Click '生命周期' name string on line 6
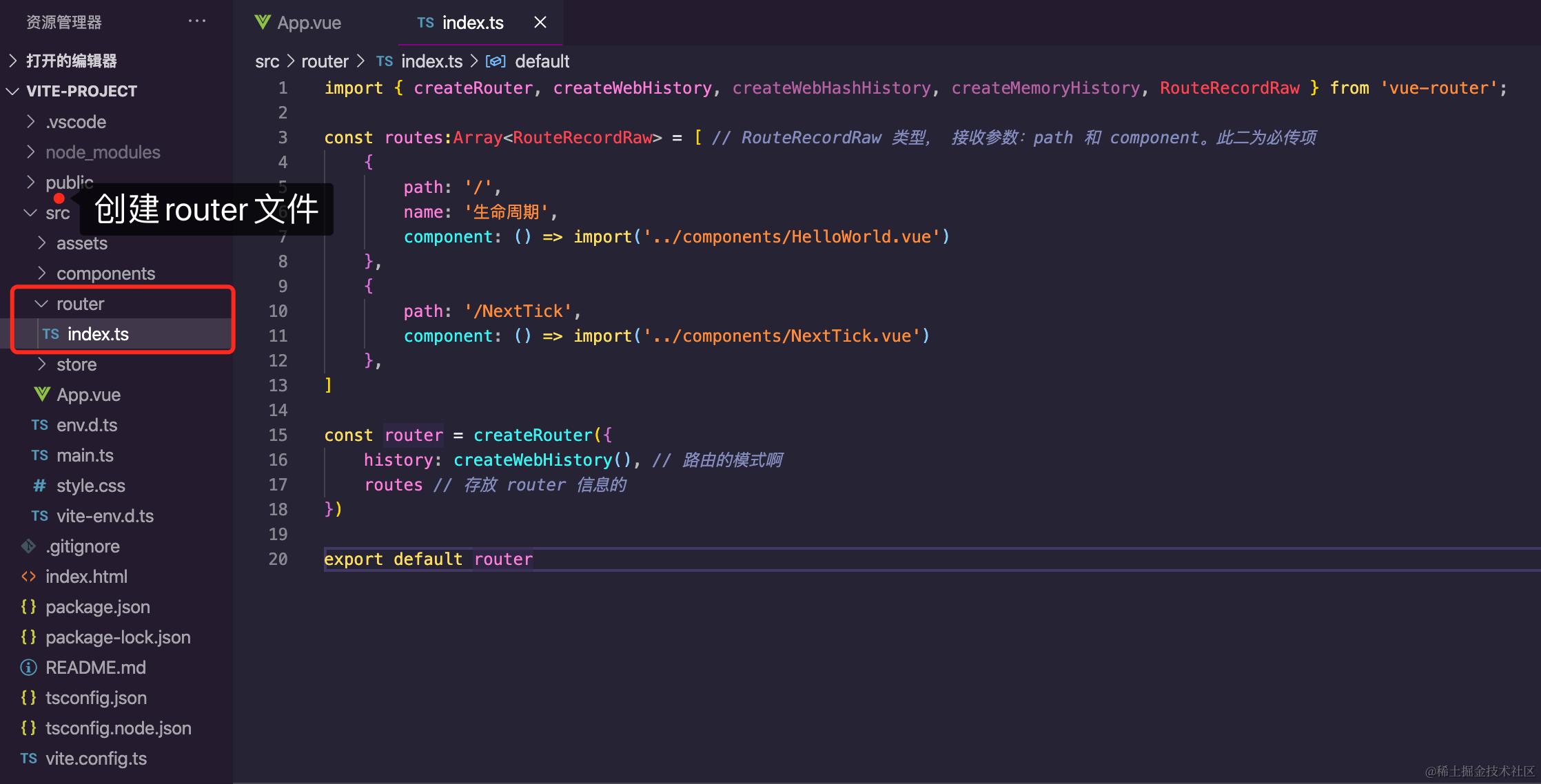 point(506,212)
